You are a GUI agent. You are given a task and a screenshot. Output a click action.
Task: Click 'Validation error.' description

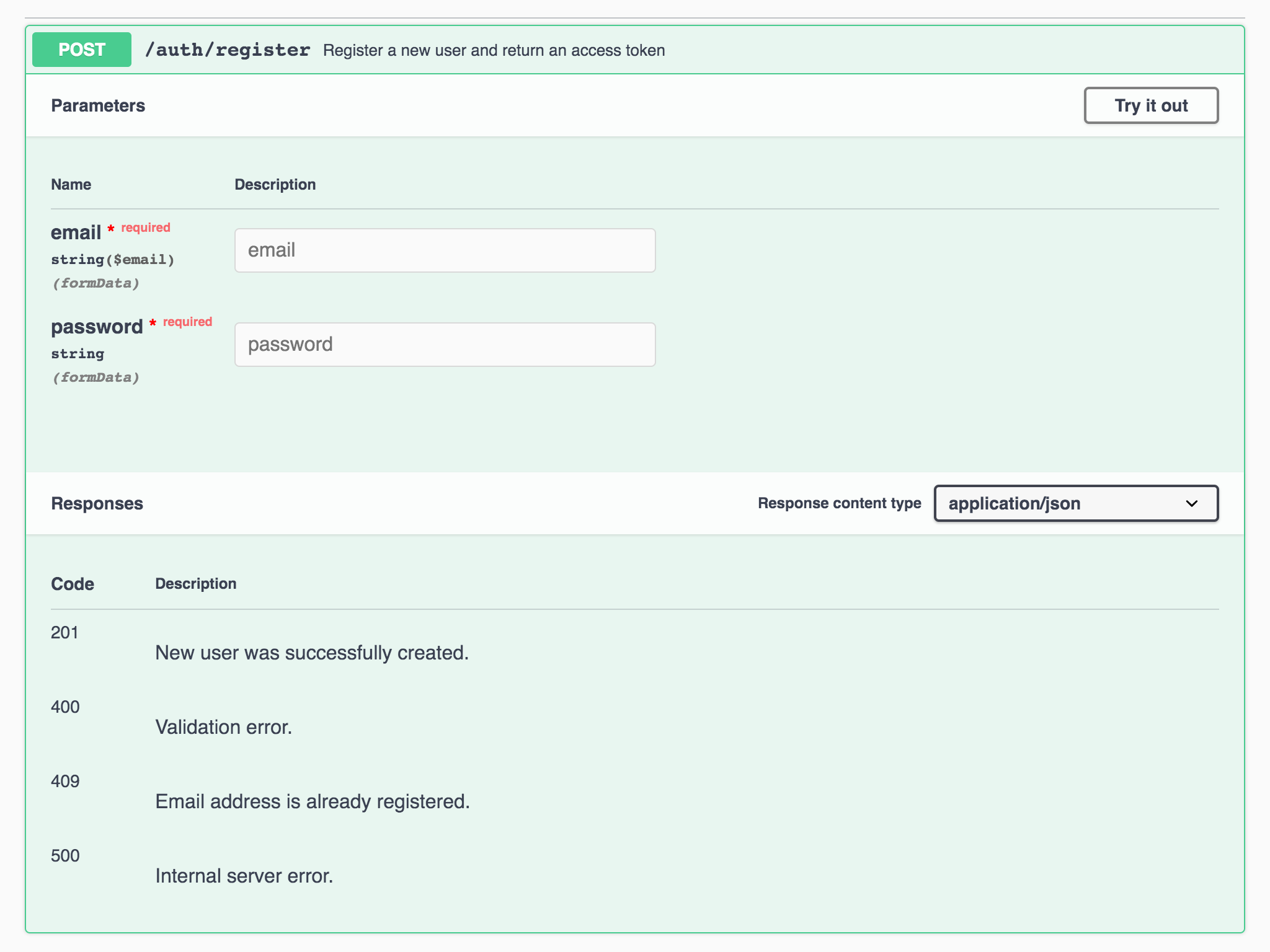pos(223,727)
